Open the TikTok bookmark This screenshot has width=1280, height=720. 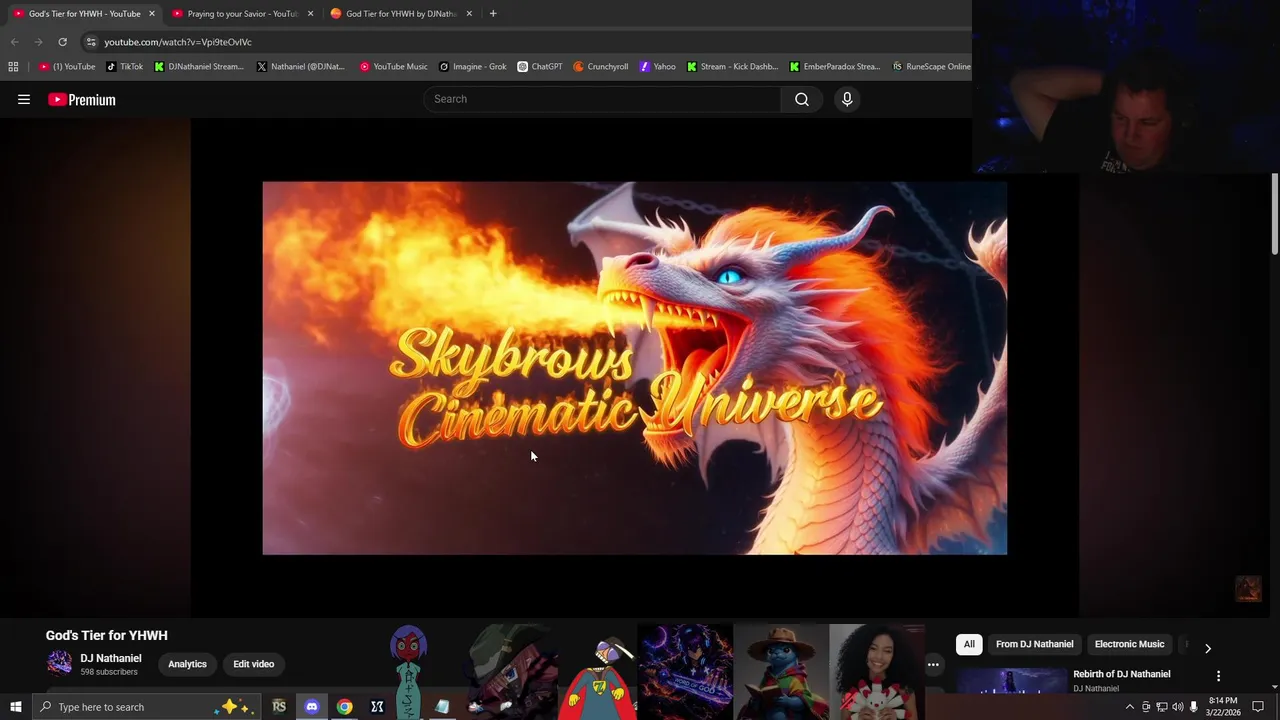pyautogui.click(x=124, y=67)
